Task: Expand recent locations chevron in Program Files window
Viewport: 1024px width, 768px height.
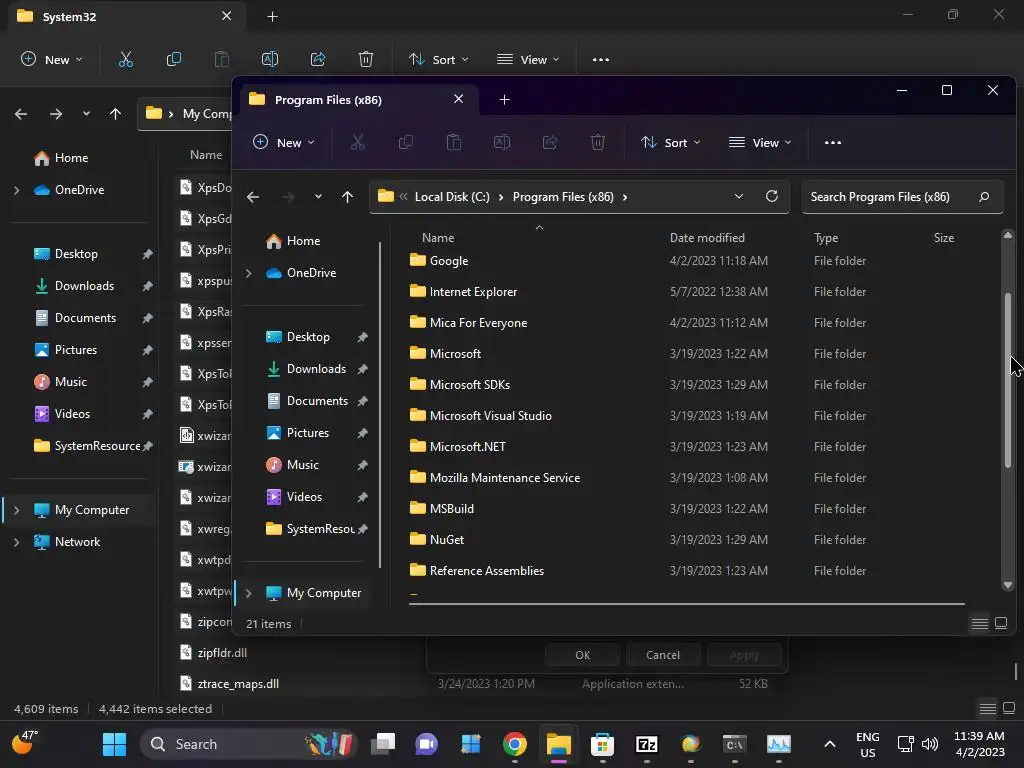Action: coord(318,197)
